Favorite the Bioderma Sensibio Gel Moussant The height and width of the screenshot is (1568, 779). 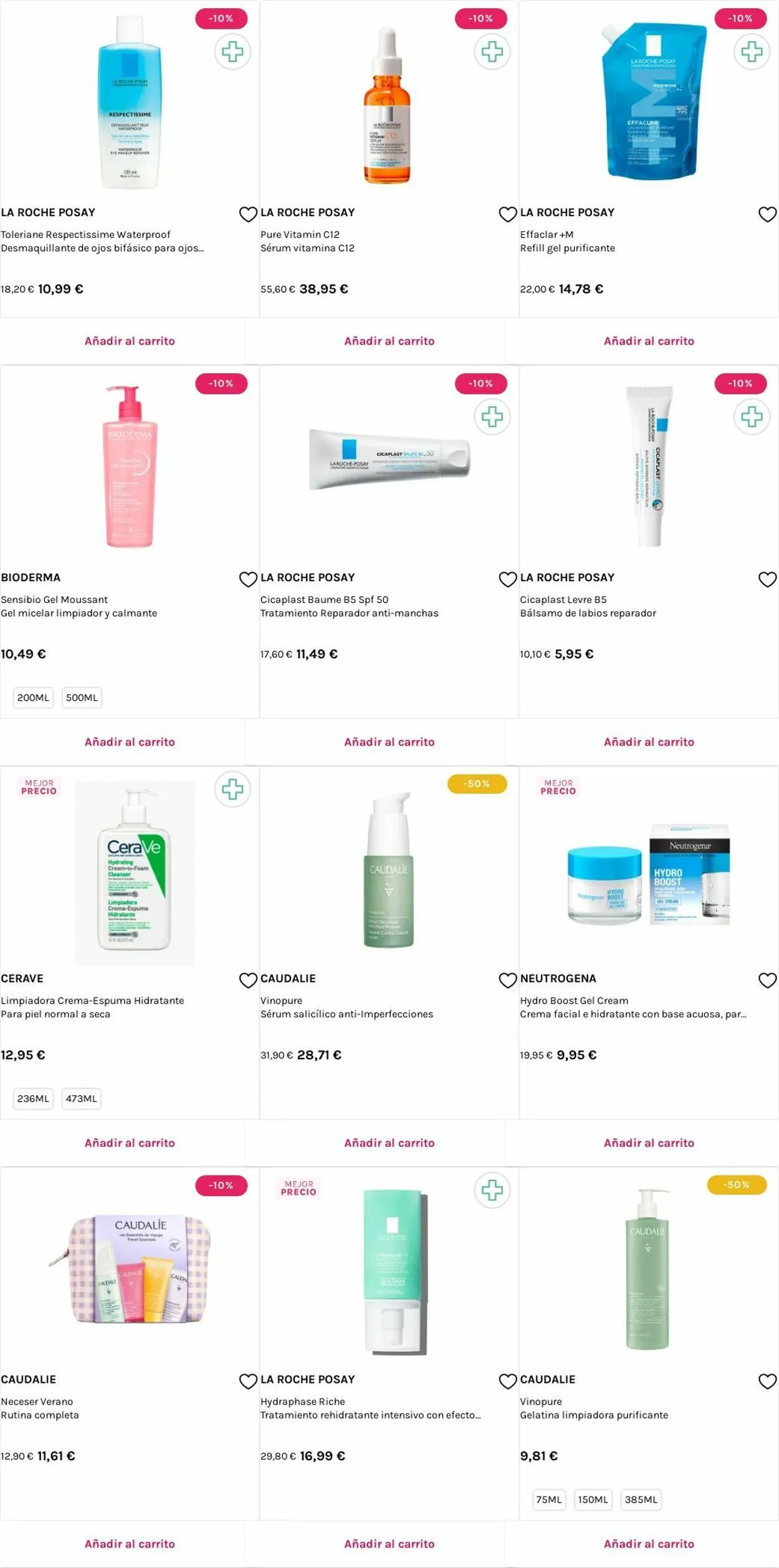(x=248, y=579)
